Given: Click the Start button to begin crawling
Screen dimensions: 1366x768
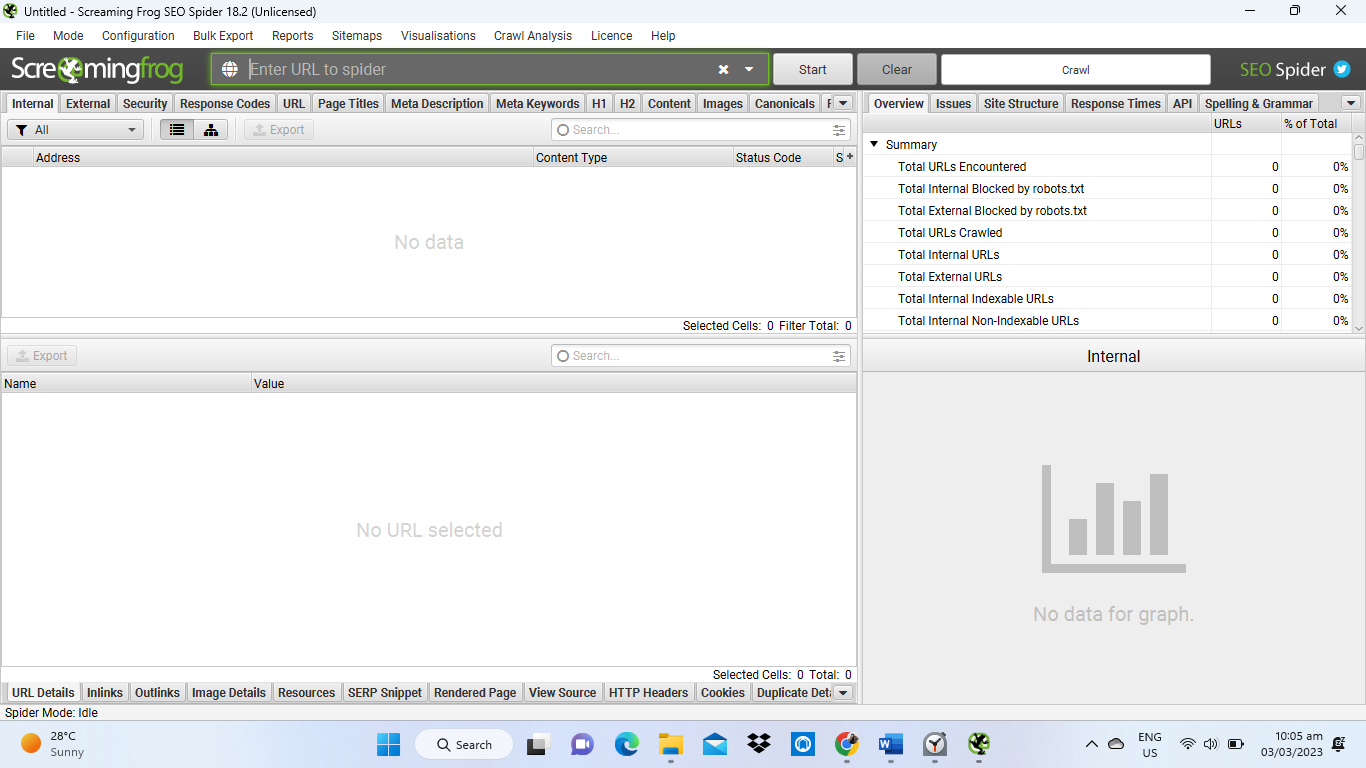Looking at the screenshot, I should coord(813,69).
